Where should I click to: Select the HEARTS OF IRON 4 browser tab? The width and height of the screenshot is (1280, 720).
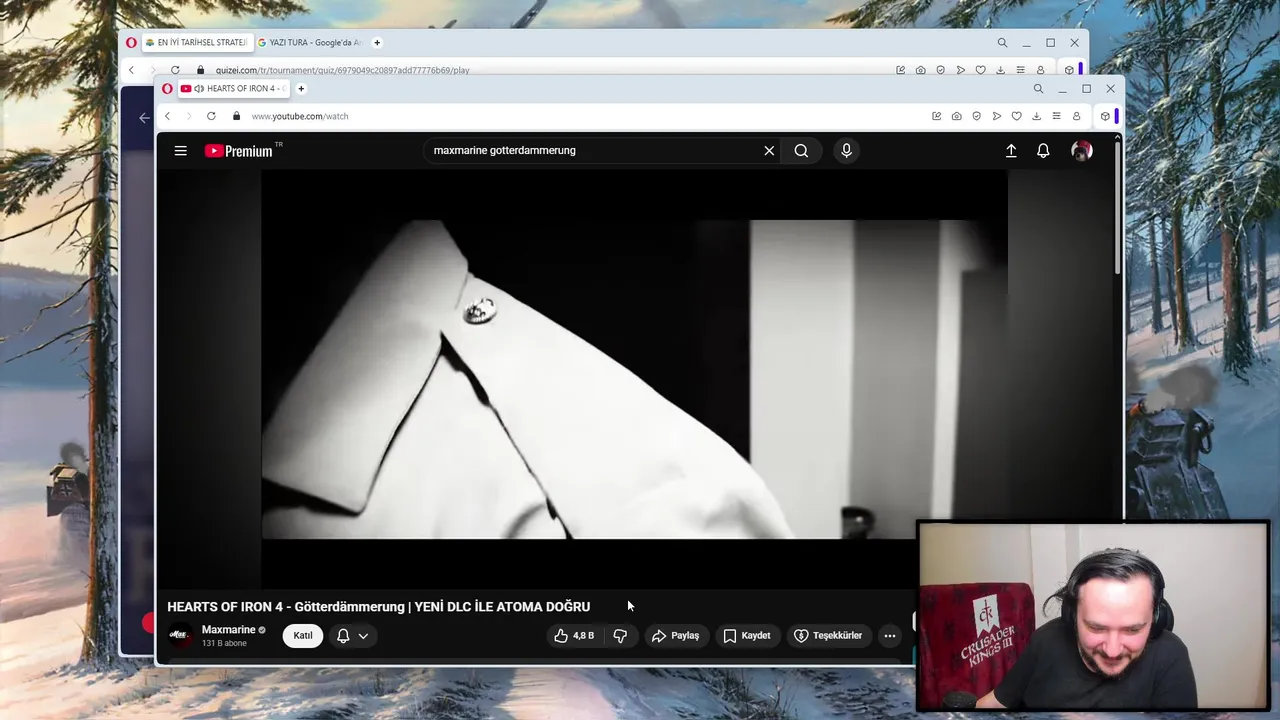click(x=233, y=88)
